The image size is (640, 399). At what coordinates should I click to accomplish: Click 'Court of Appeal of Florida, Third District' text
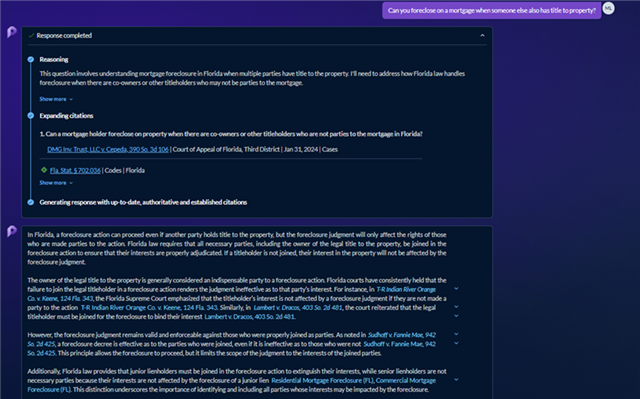pos(226,149)
